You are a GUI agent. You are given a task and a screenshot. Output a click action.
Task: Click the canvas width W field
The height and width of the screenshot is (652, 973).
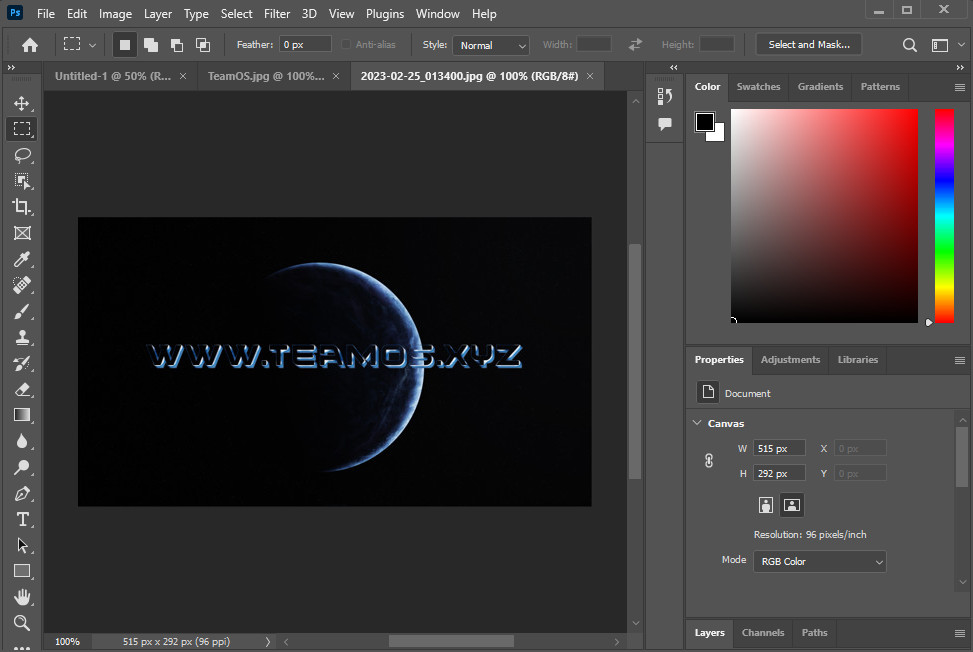click(779, 449)
